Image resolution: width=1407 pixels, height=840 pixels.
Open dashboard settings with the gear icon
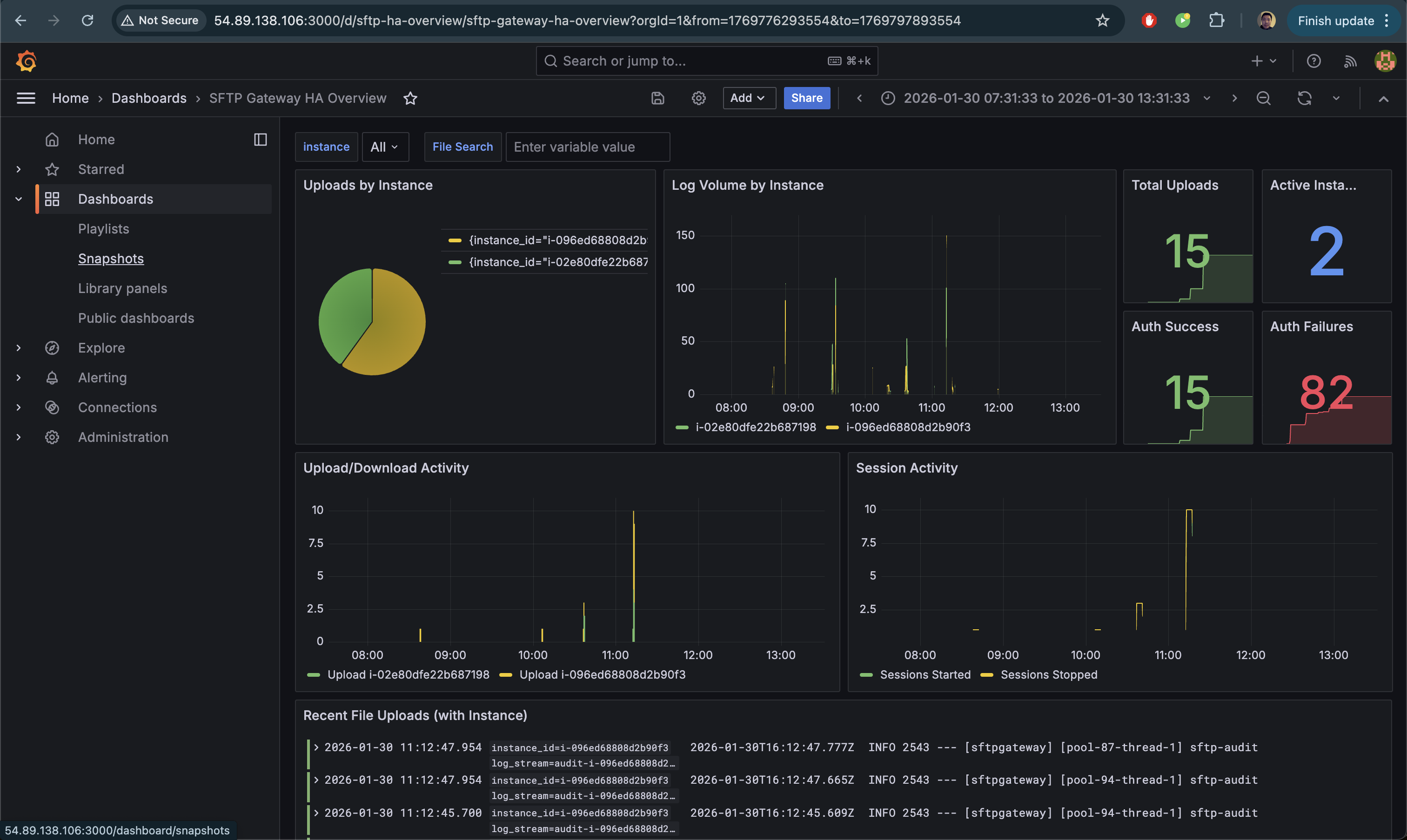click(698, 98)
